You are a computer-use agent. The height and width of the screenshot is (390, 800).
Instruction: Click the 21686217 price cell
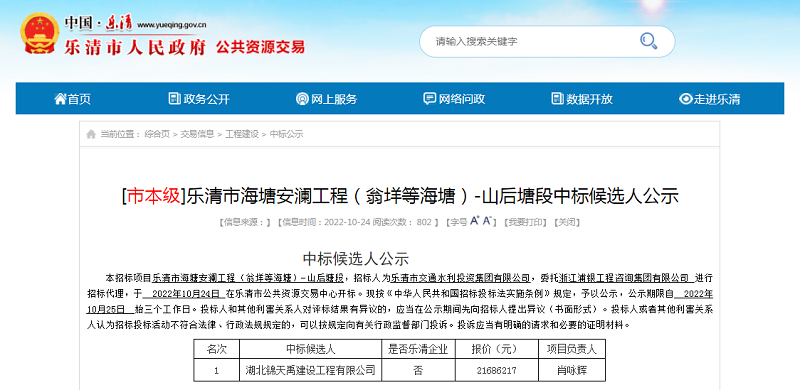point(496,370)
